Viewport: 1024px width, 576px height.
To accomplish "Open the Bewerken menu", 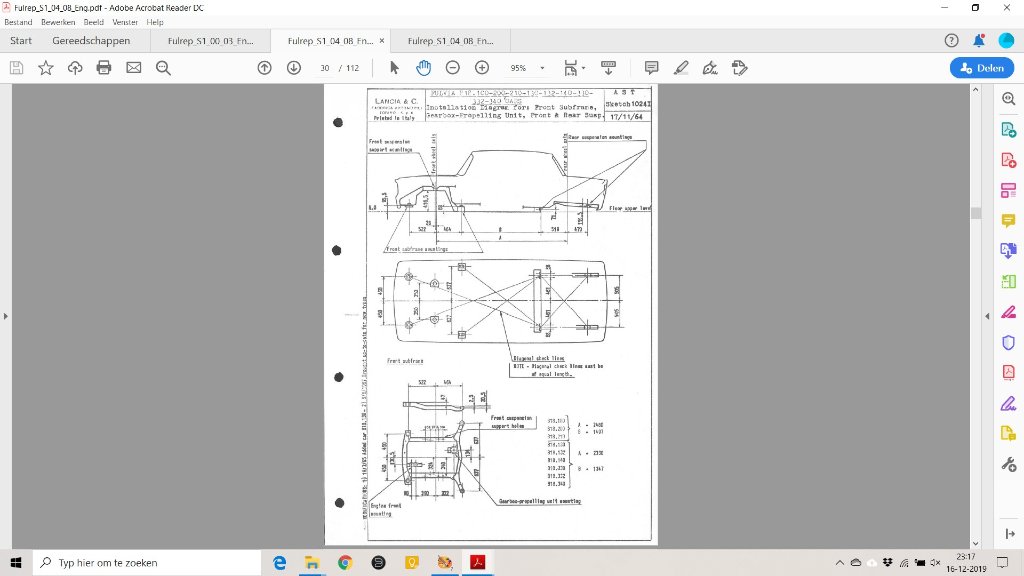I will coord(56,21).
